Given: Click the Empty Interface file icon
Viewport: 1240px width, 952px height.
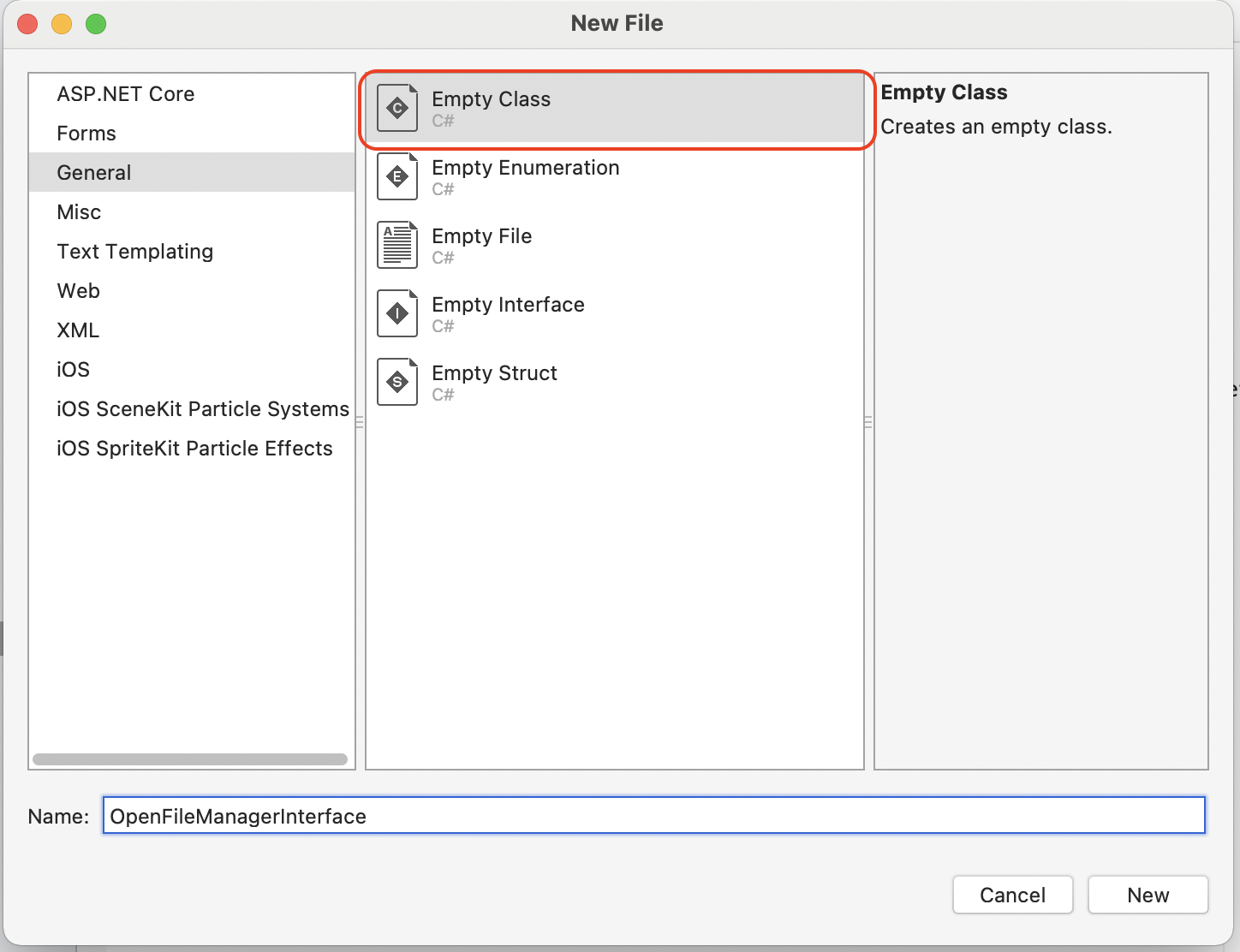Looking at the screenshot, I should [397, 313].
